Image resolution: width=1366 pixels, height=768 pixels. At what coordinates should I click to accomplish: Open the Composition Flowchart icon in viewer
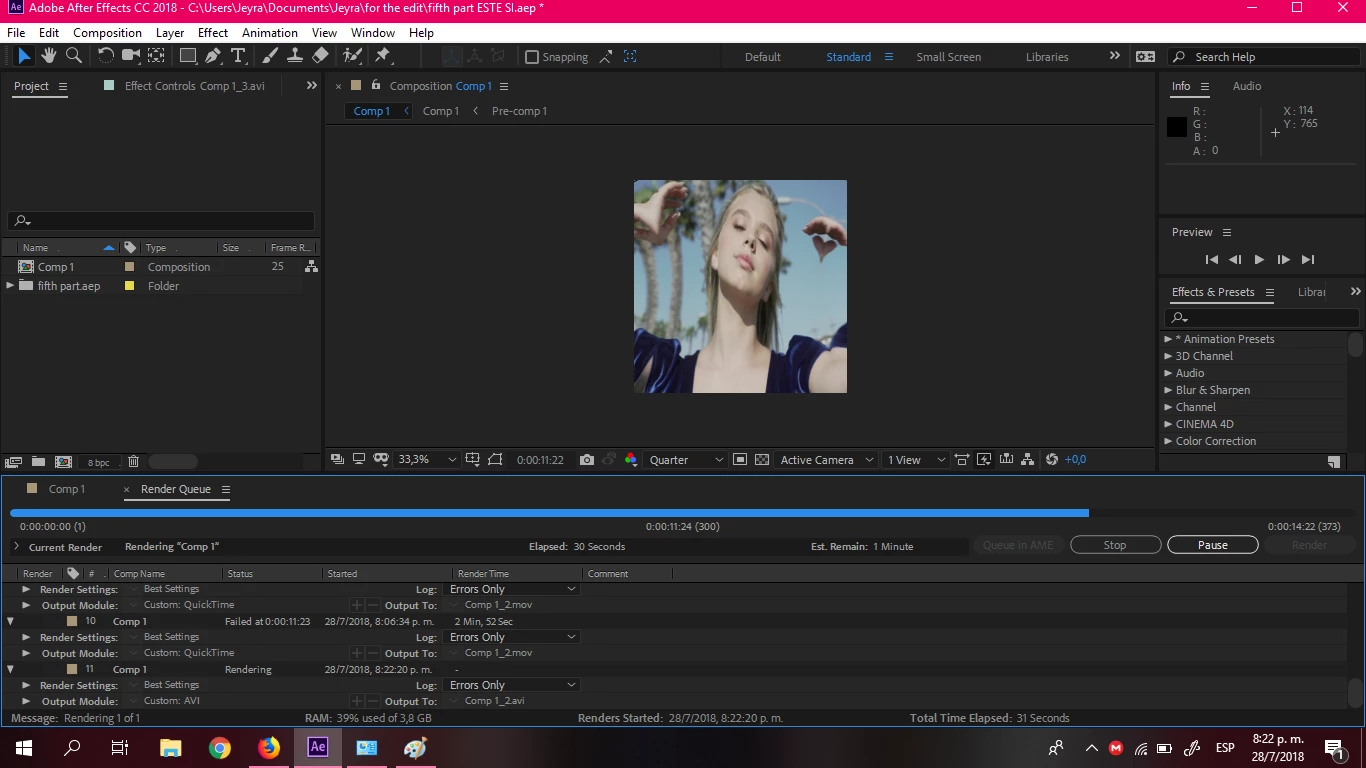(x=1028, y=460)
